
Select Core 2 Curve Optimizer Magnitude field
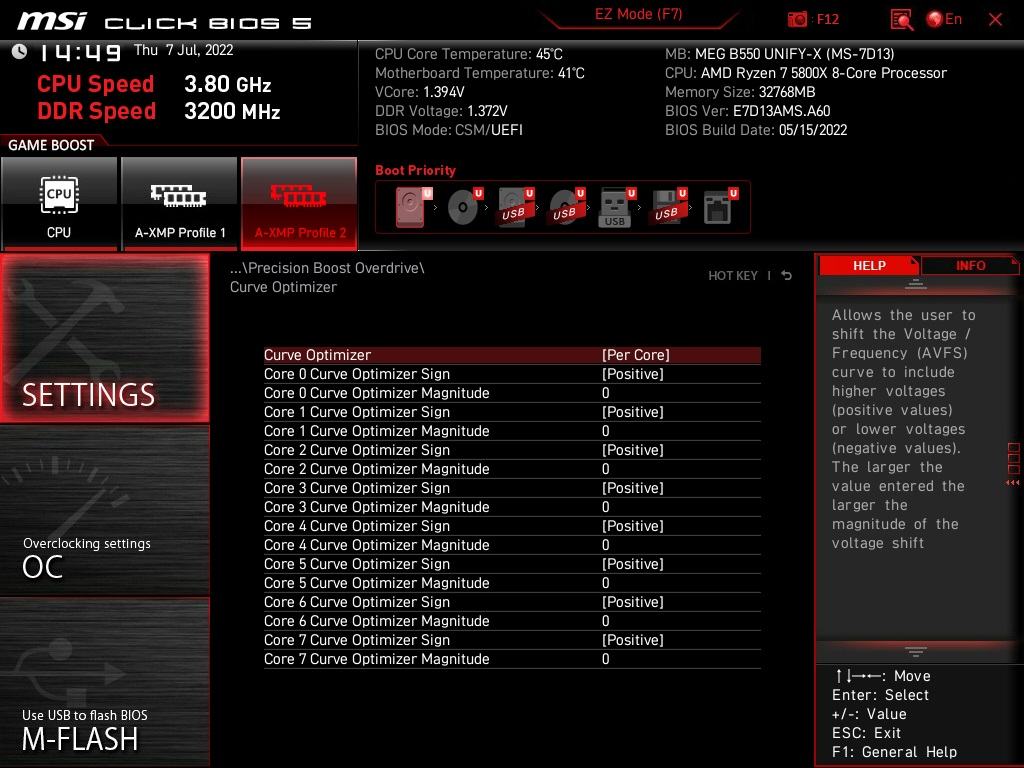tap(512, 469)
